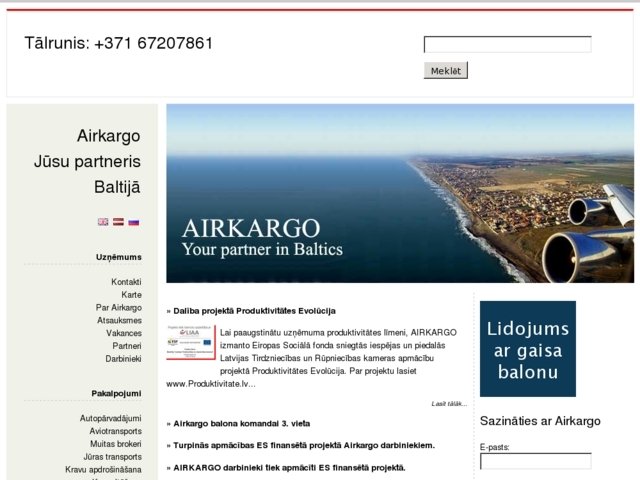Open Airkargo balona komandai 3. vieta
Screen dimensions: 640x480
click(x=242, y=424)
